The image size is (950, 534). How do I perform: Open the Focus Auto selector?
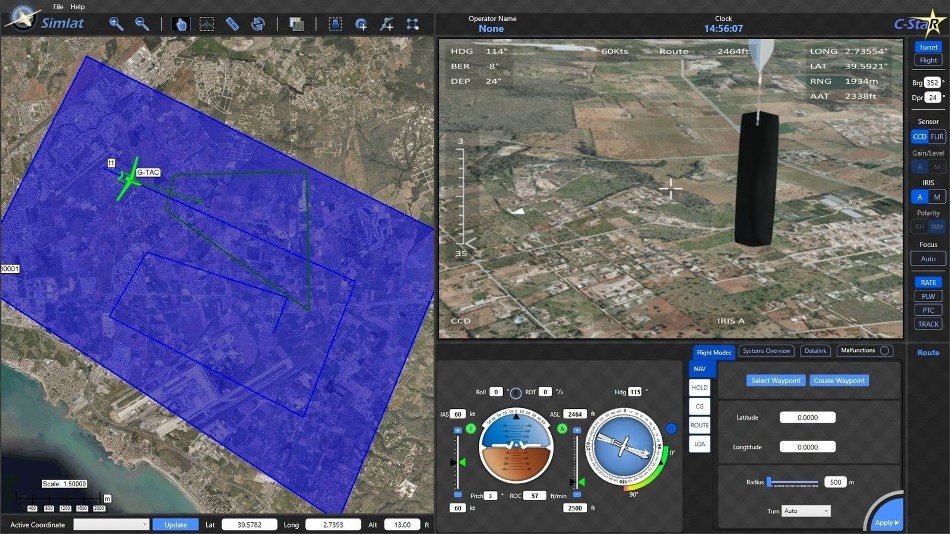click(928, 259)
